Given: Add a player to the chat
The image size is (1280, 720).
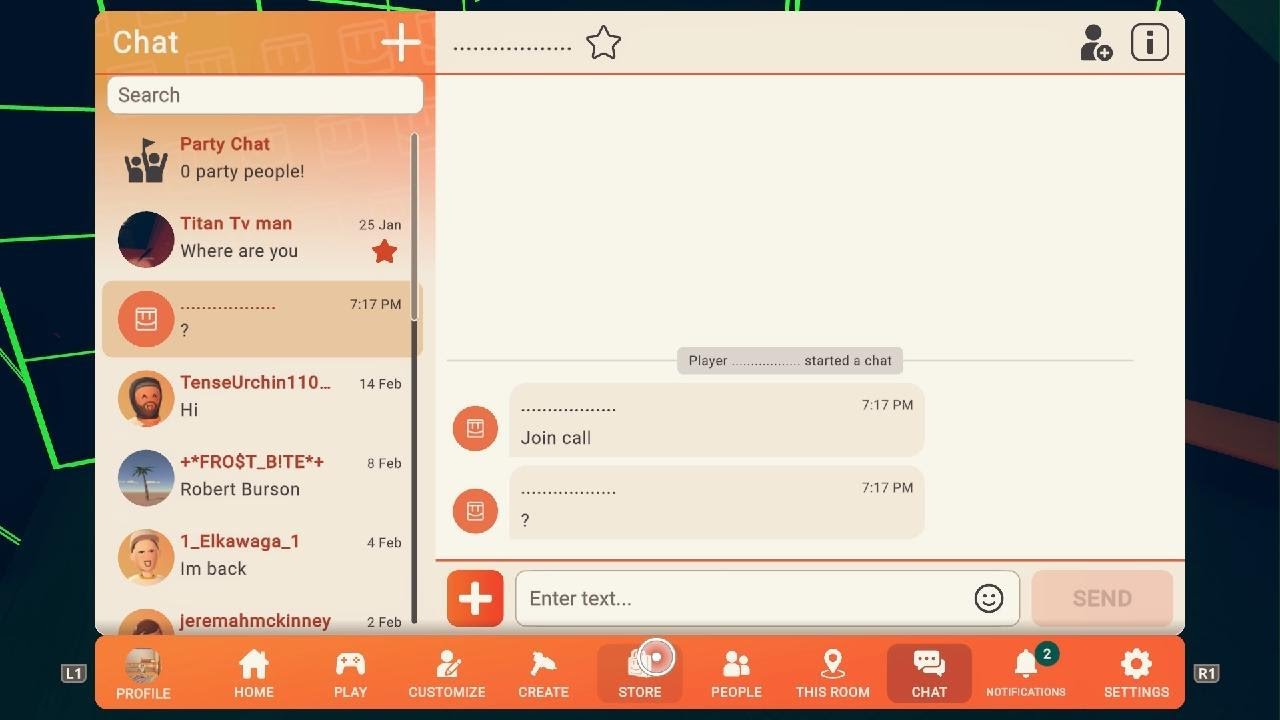Looking at the screenshot, I should pos(1096,43).
